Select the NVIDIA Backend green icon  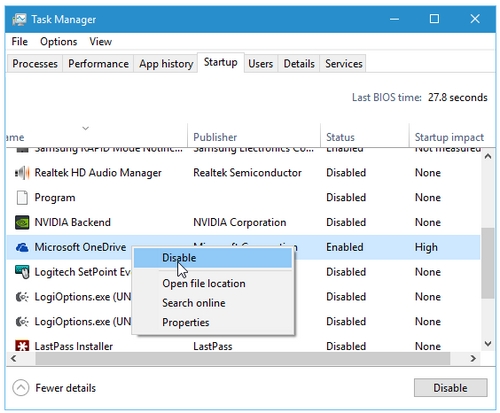pos(22,222)
